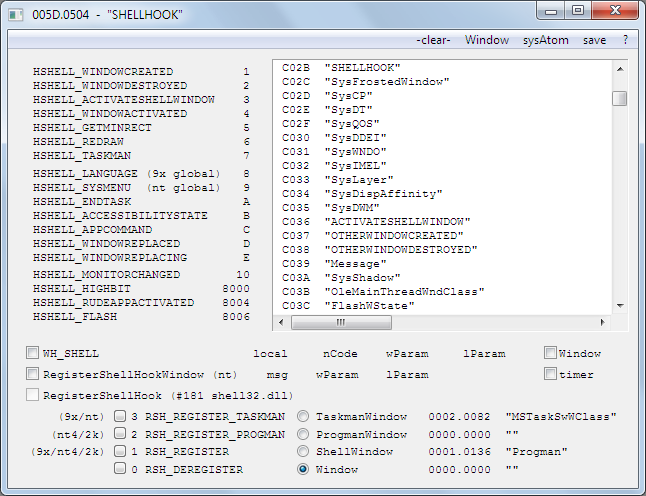Select the TaskmanWindow radio button
The height and width of the screenshot is (496, 646).
point(303,415)
